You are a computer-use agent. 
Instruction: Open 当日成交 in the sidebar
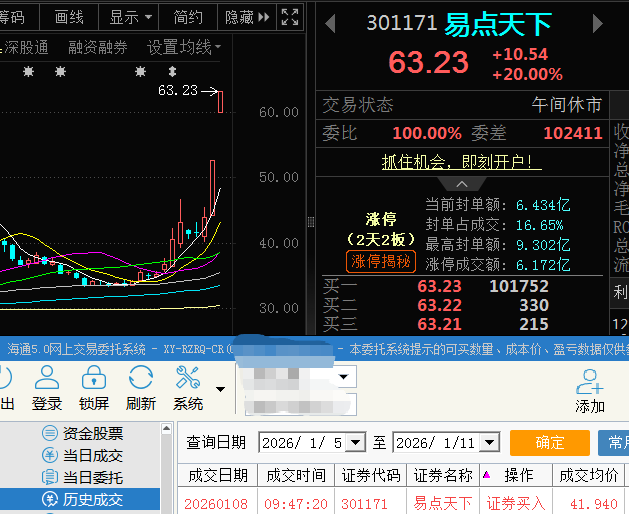click(x=83, y=455)
